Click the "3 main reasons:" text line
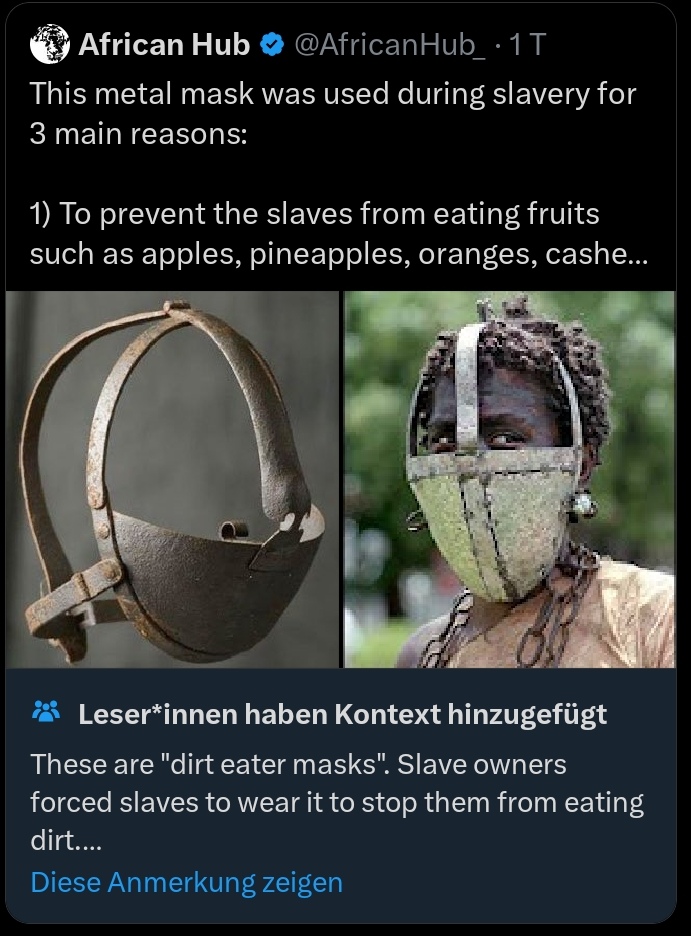 138,134
